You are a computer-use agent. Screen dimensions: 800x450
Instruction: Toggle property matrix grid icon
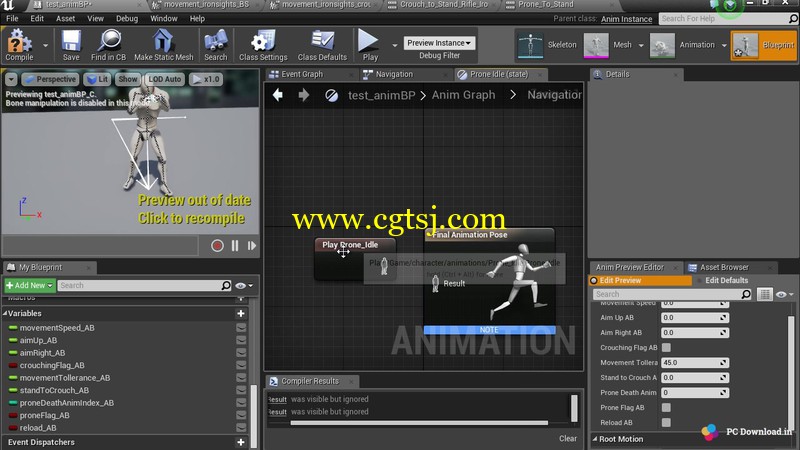[764, 294]
